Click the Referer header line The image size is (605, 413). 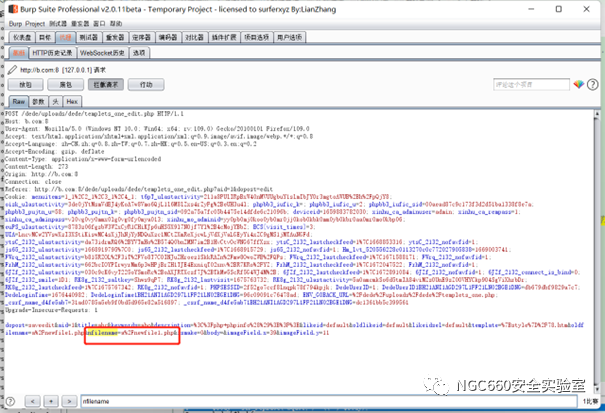point(139,189)
